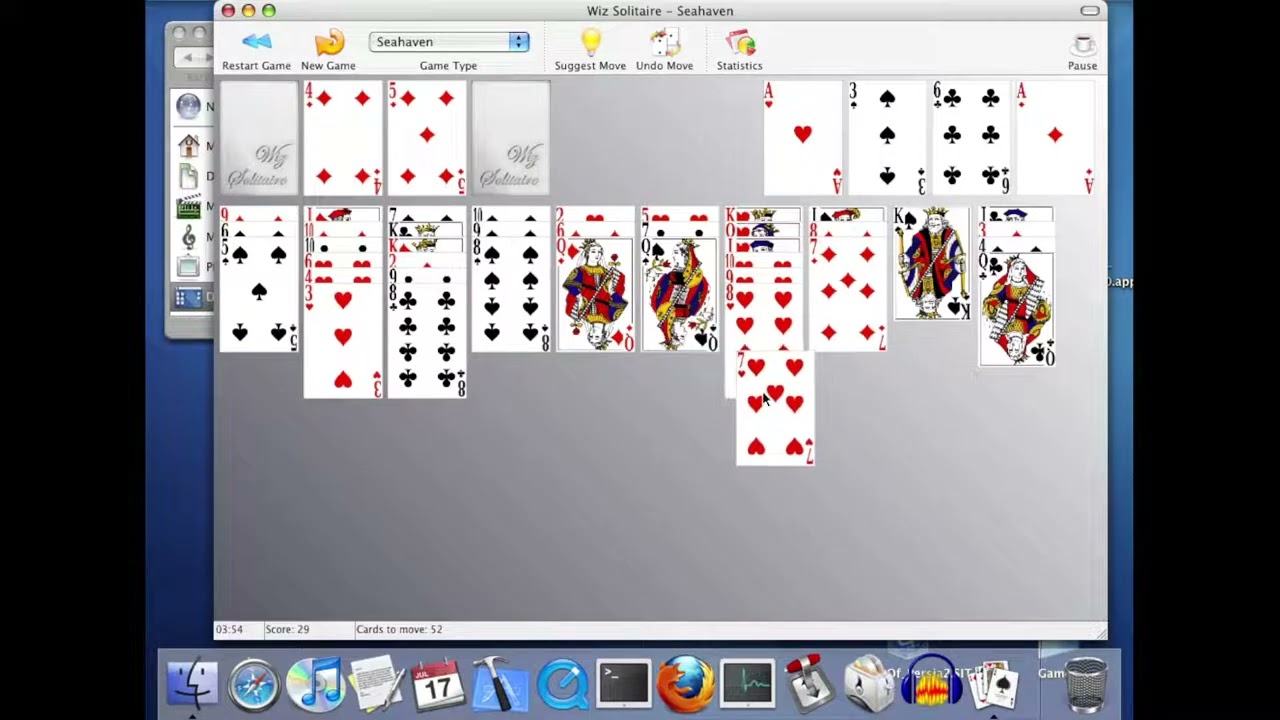
Task: Open Network globe in Finder window sidebar
Action: (189, 106)
